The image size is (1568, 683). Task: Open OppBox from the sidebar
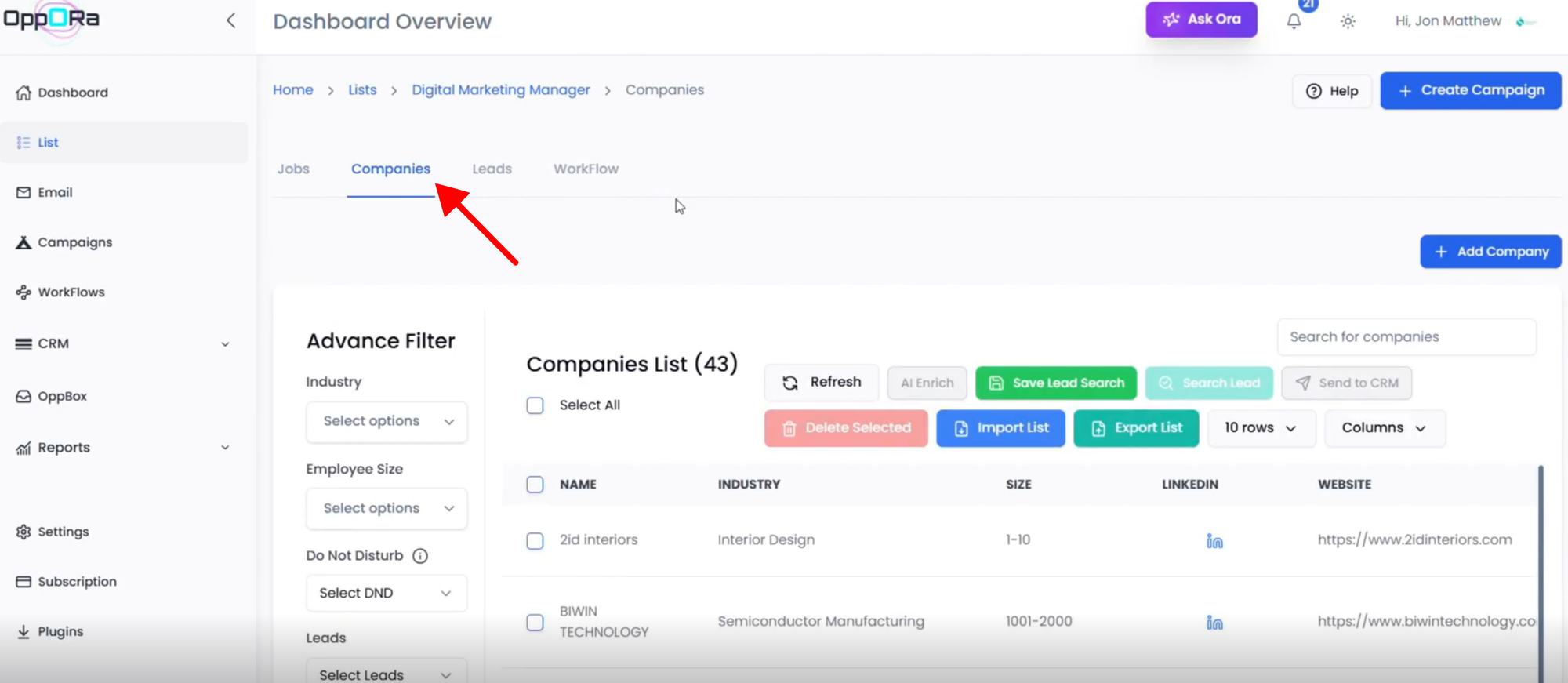pos(62,396)
